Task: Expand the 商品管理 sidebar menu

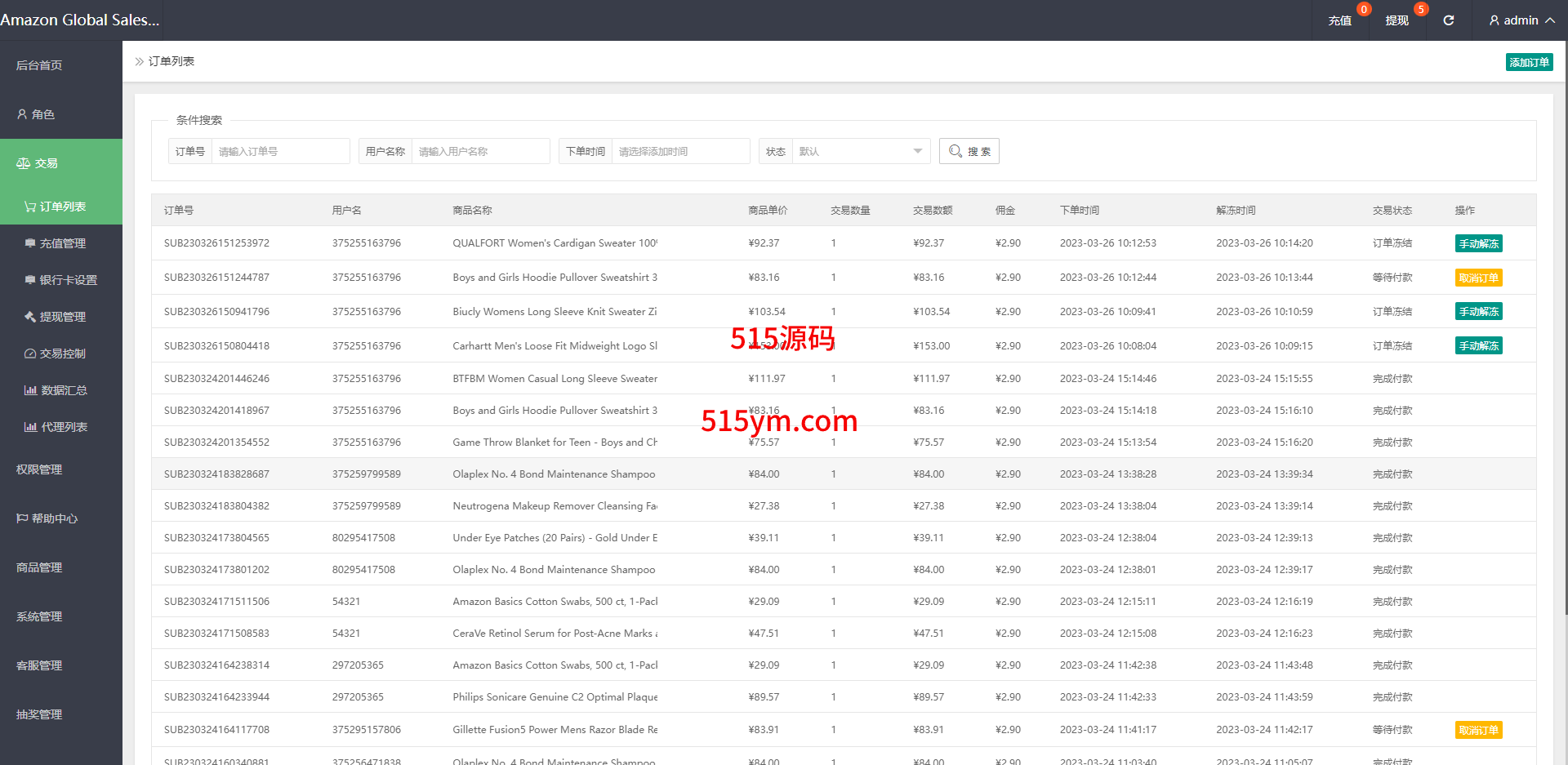Action: pos(39,567)
